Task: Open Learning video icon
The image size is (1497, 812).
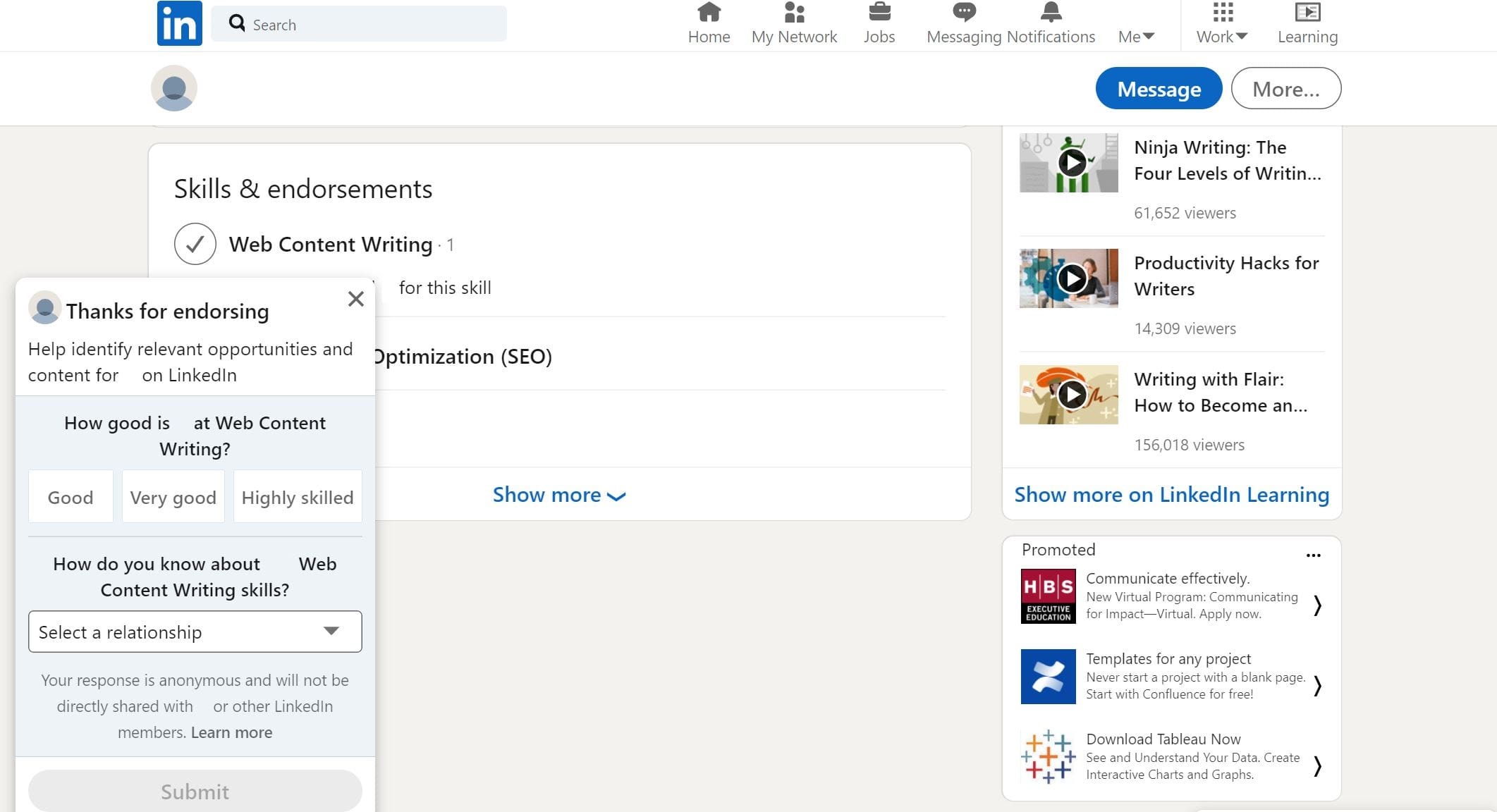Action: pos(1307,13)
